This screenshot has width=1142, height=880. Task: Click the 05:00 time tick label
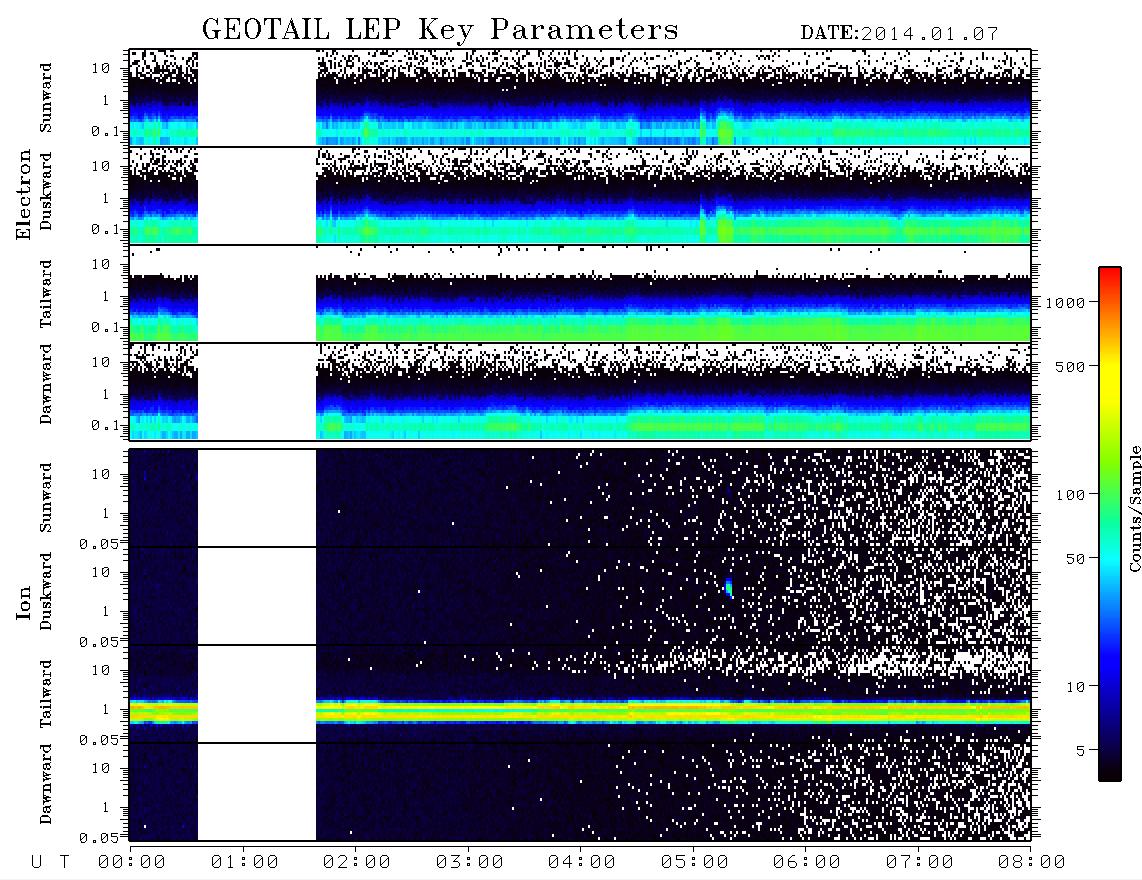pos(695,863)
